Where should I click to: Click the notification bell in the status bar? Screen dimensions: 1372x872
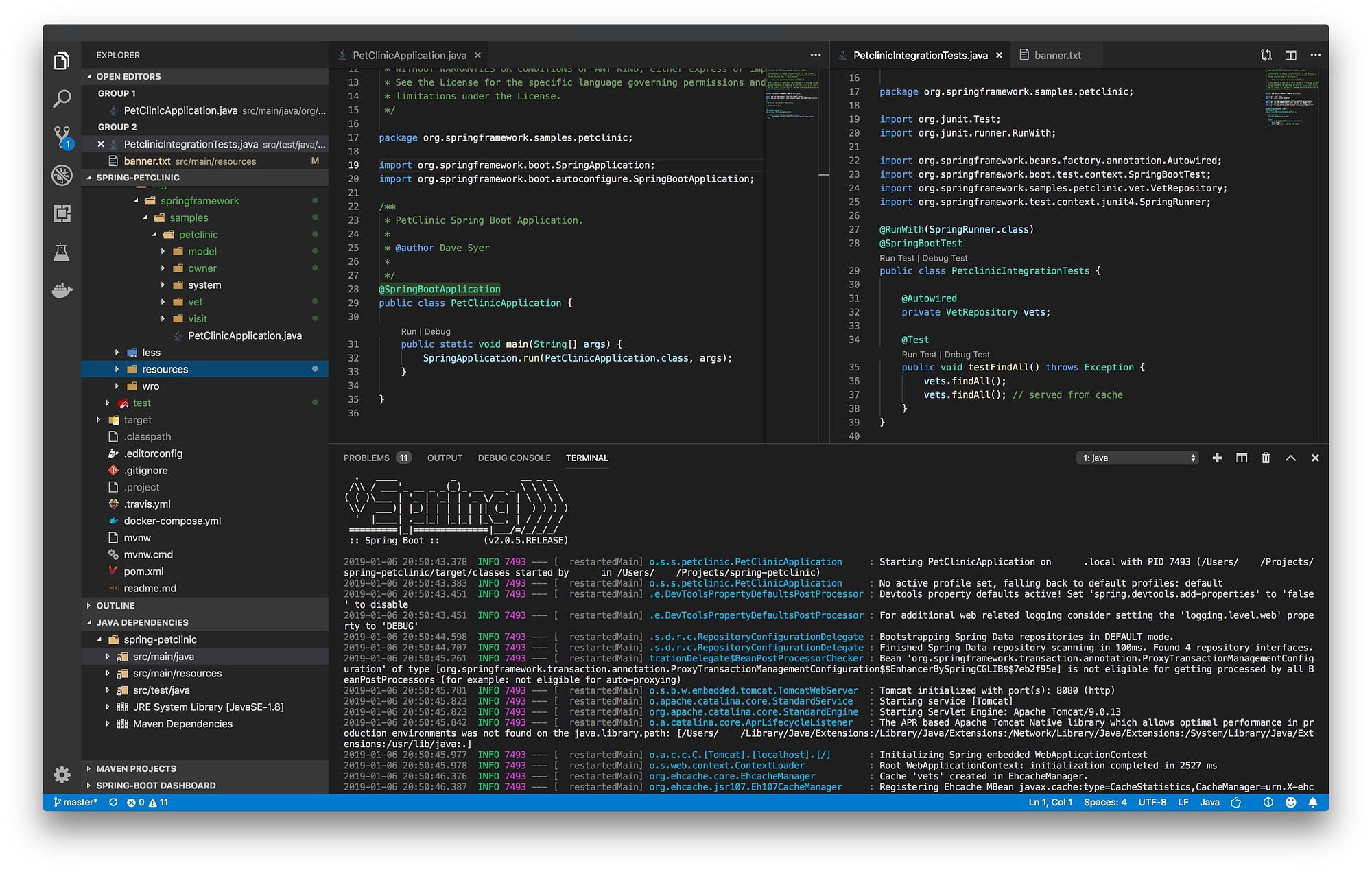[1314, 802]
